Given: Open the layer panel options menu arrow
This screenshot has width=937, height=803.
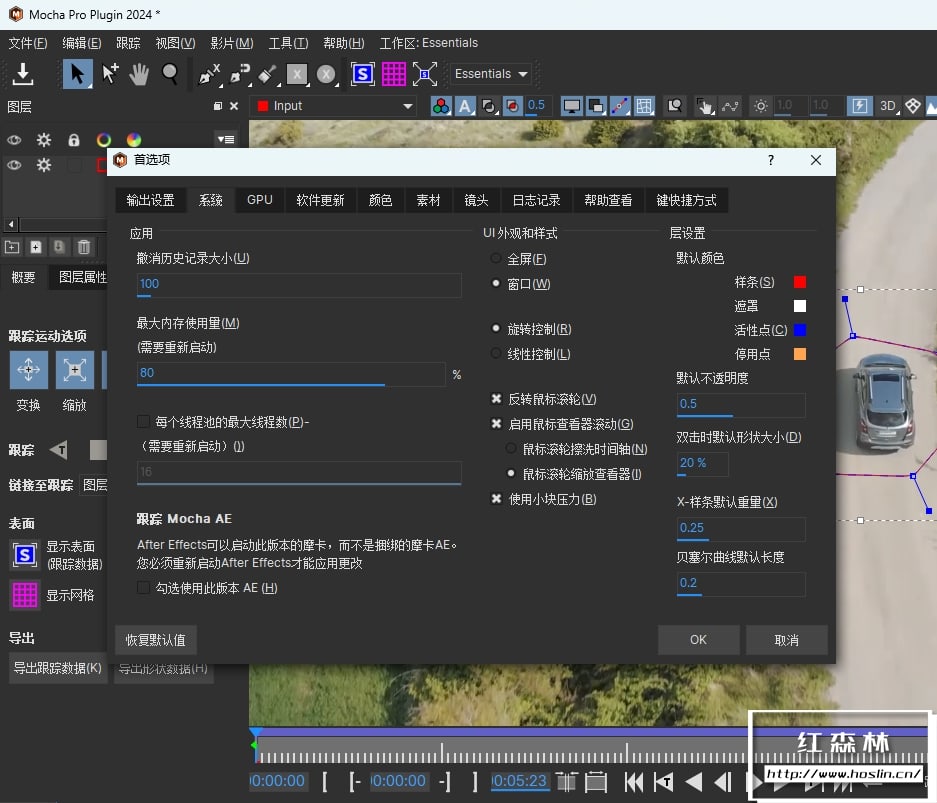Looking at the screenshot, I should (226, 140).
